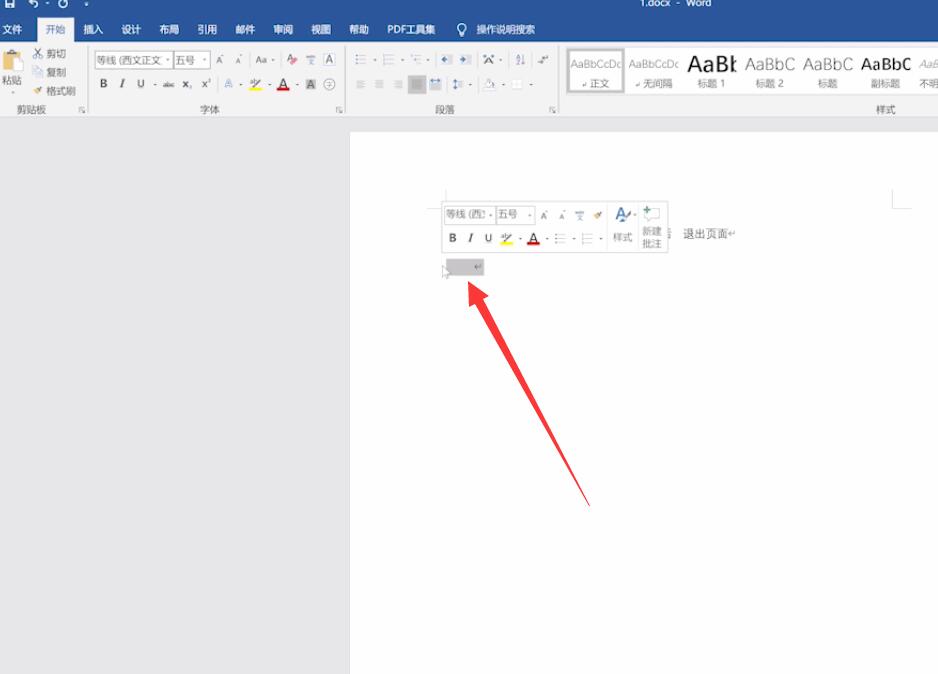Apply red font color in mini toolbar
The height and width of the screenshot is (674, 938).
pyautogui.click(x=534, y=238)
